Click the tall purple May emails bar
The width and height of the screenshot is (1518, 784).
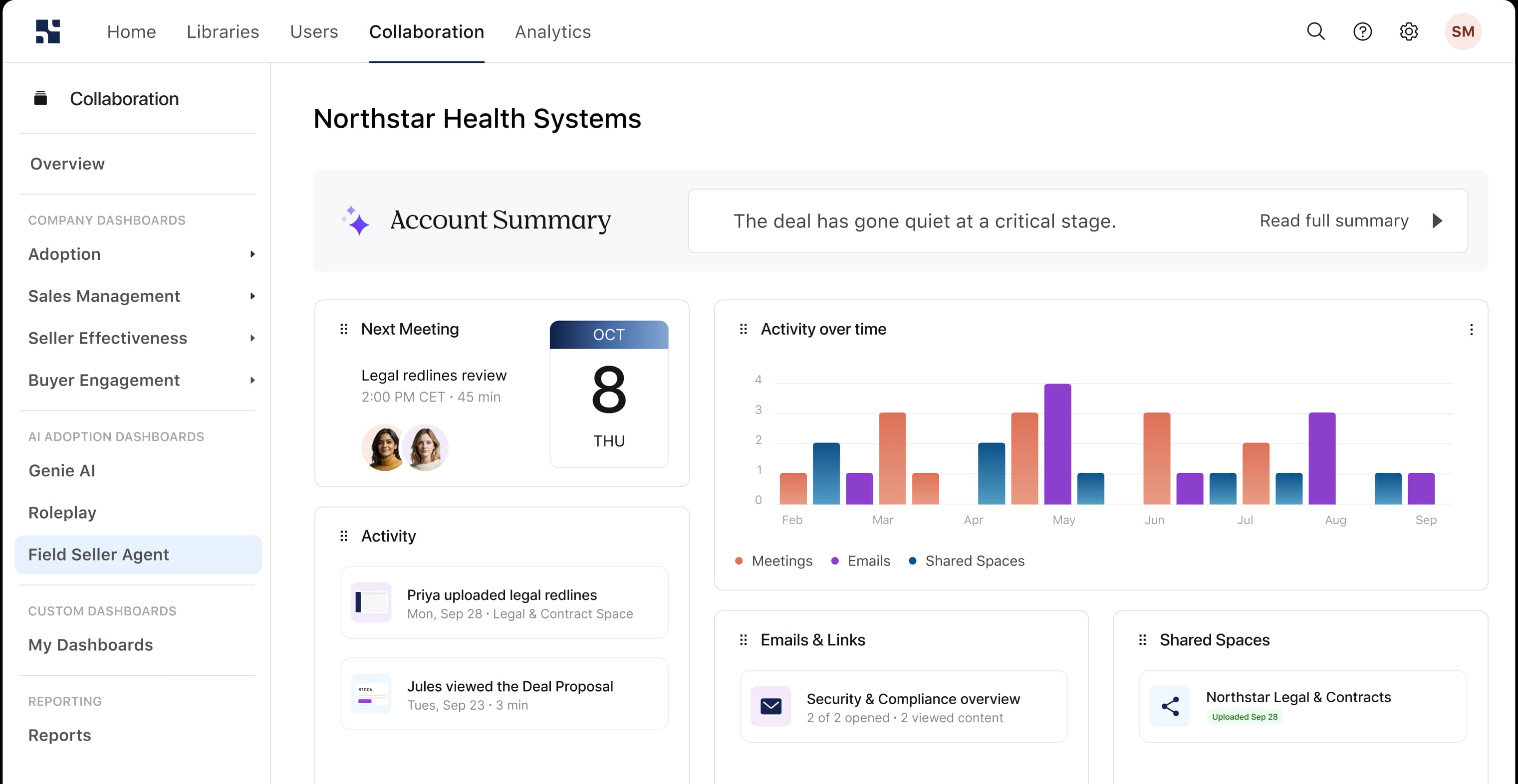click(x=1058, y=444)
